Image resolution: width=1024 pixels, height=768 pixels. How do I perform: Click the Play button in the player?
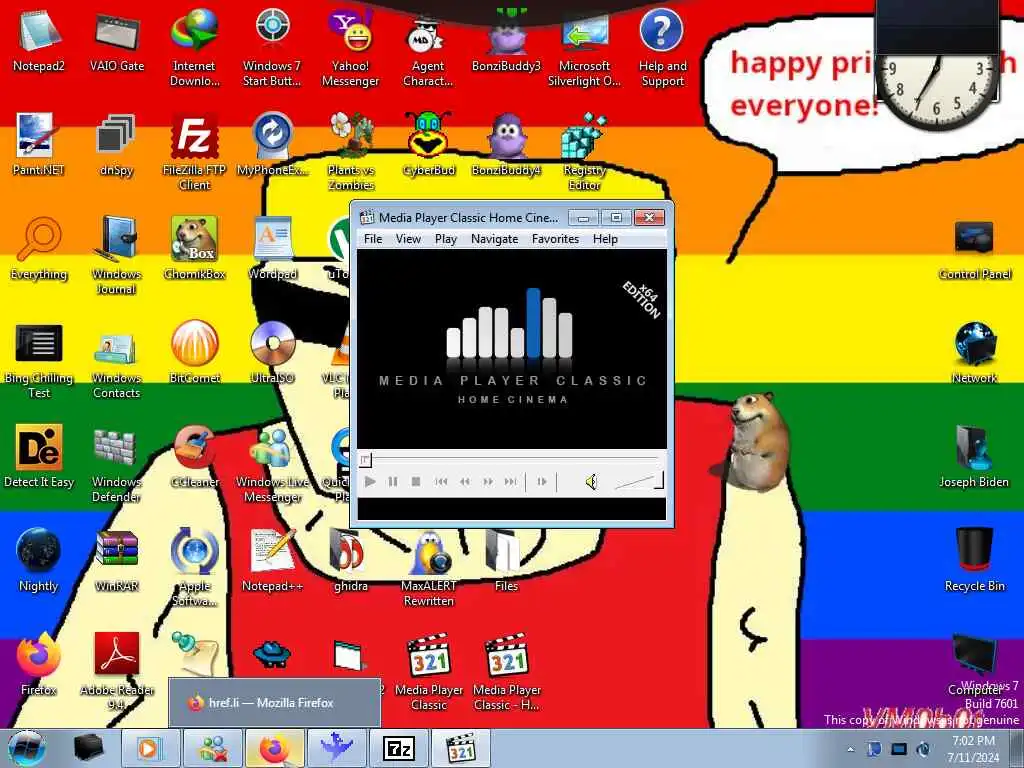370,482
